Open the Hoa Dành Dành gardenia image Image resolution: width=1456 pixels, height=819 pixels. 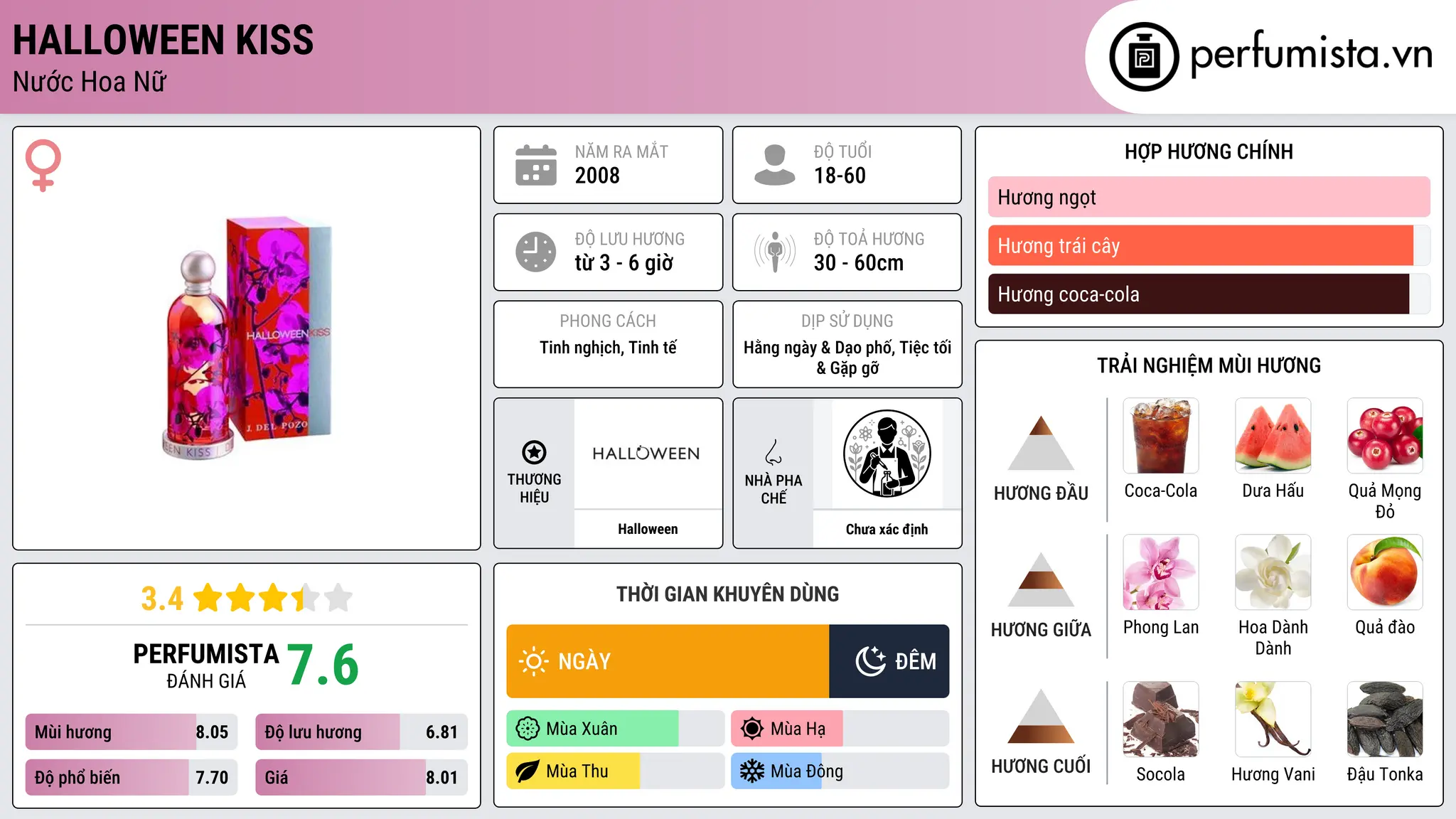1273,572
